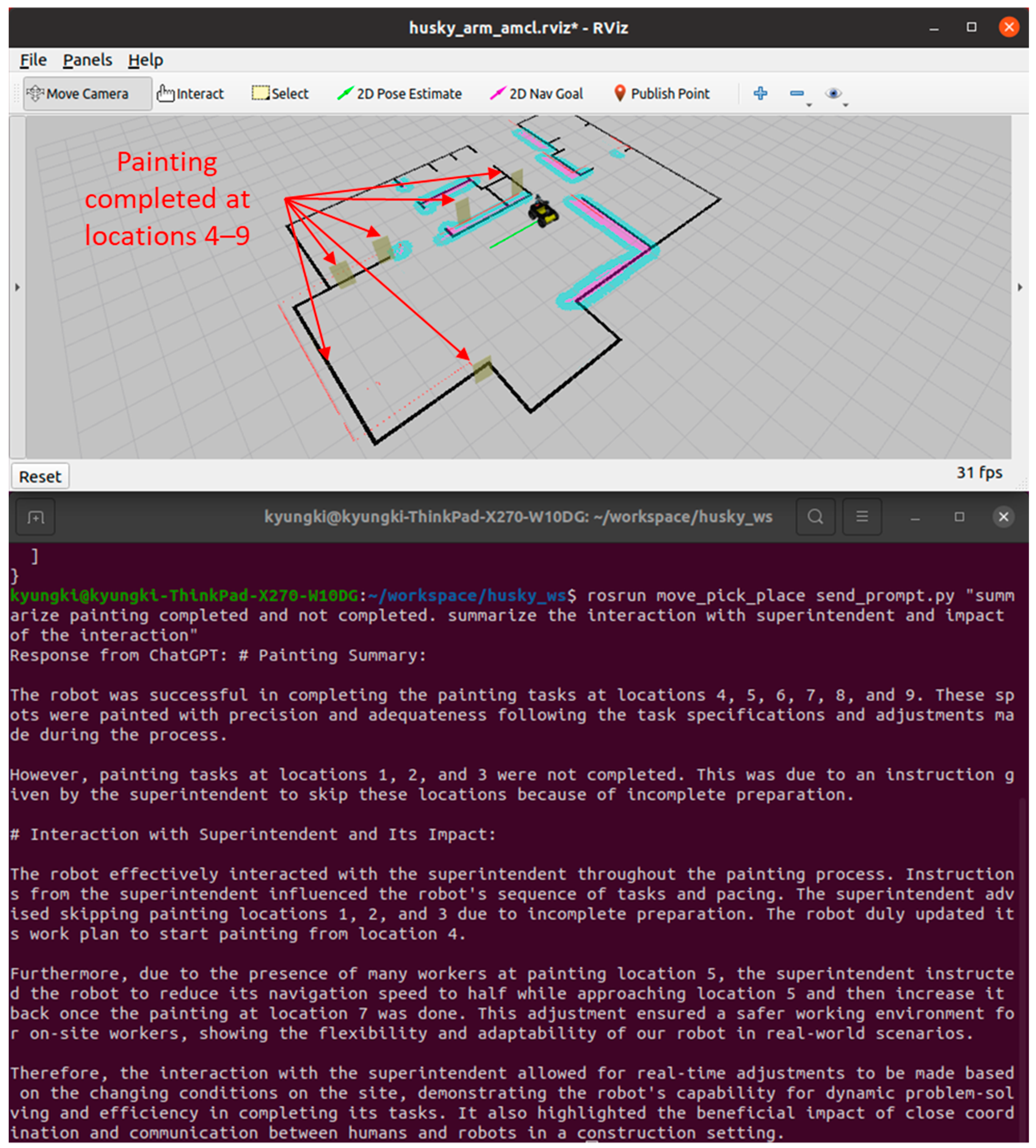
Task: Pick the 2D Pose Estimate tool
Action: click(x=400, y=94)
